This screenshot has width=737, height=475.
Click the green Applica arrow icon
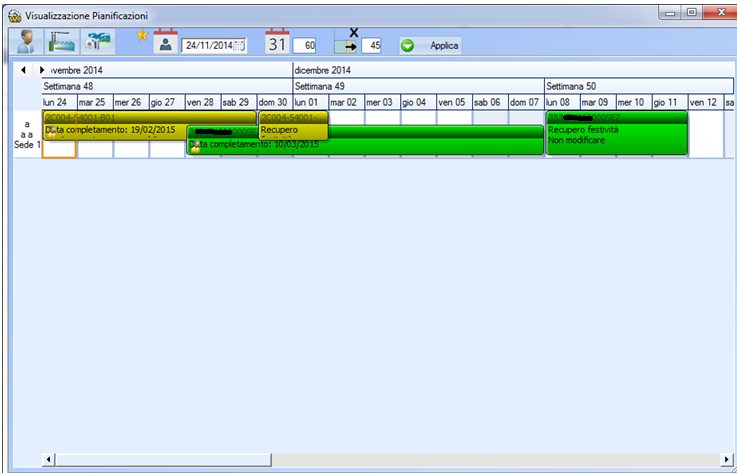(x=408, y=46)
